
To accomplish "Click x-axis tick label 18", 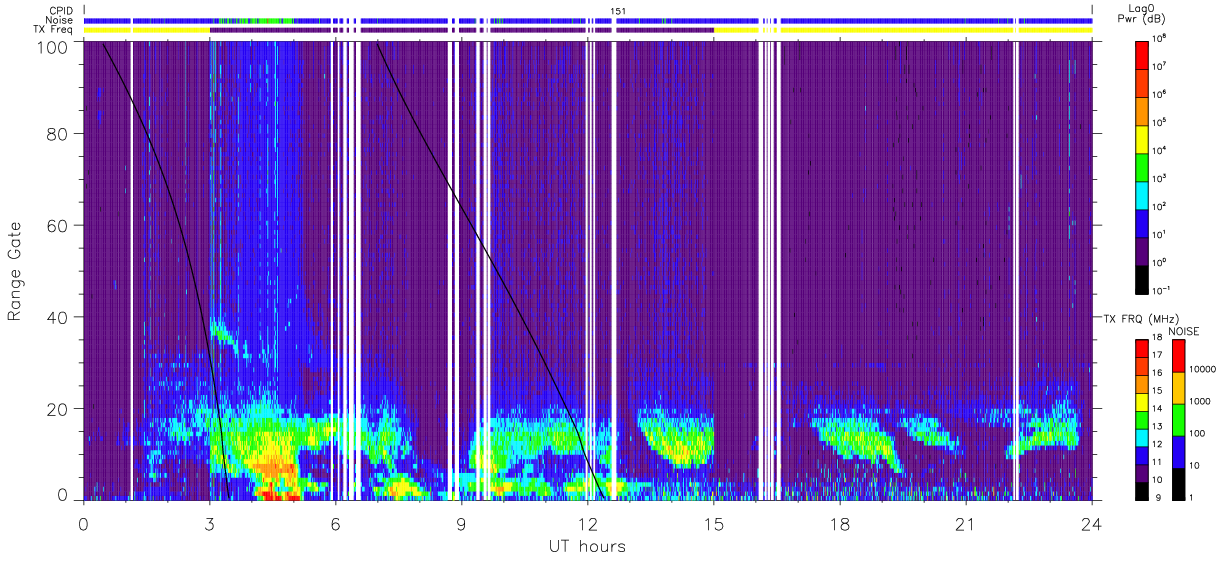I will 839,524.
